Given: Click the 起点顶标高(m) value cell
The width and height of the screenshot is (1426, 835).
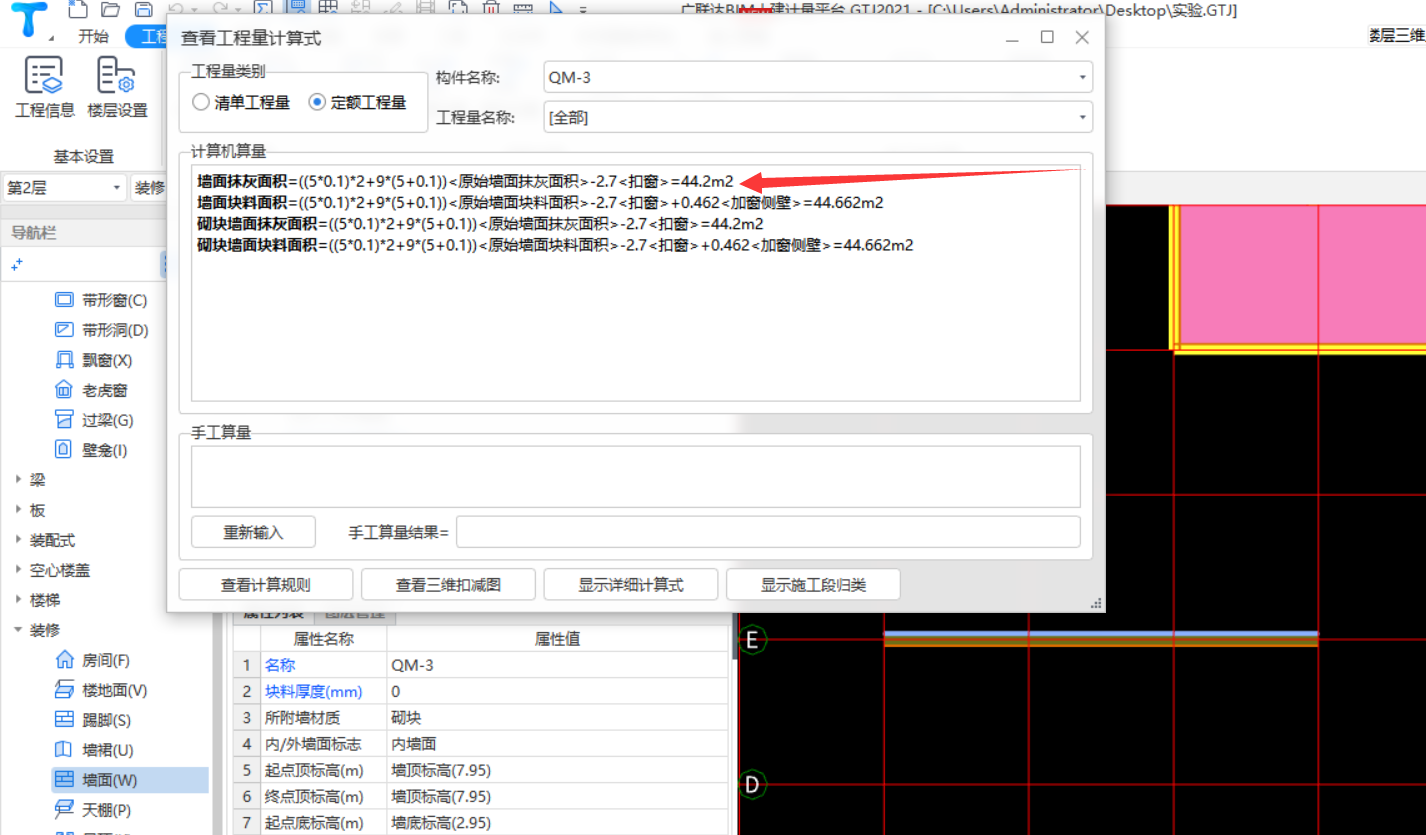Looking at the screenshot, I should coord(557,770).
